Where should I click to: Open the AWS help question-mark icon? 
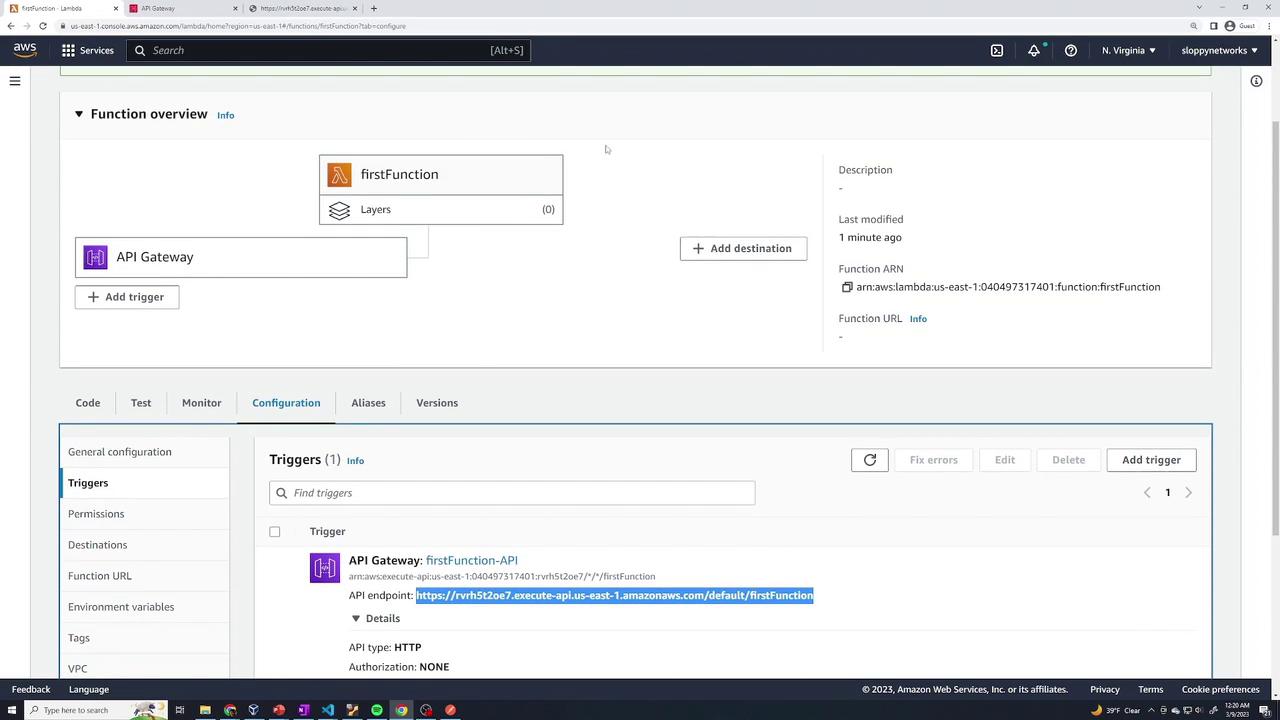tap(1071, 50)
